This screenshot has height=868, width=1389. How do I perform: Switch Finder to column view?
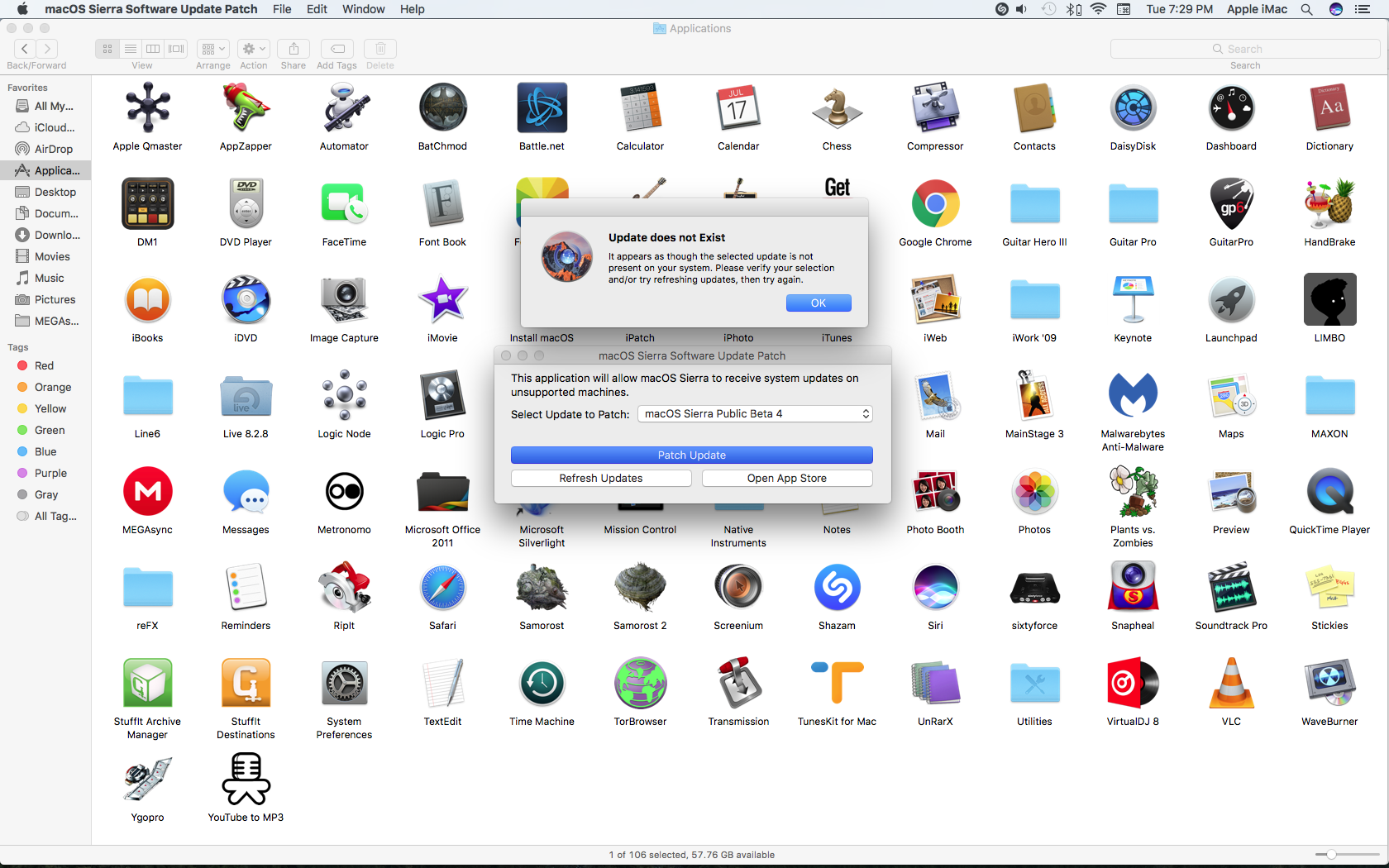[153, 49]
